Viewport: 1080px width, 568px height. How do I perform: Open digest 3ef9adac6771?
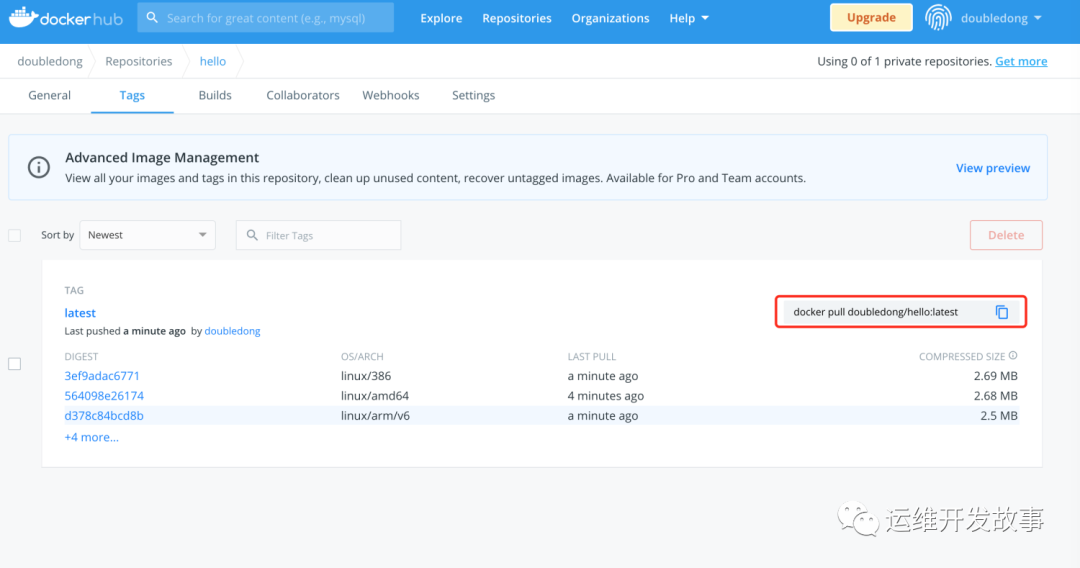tap(102, 376)
